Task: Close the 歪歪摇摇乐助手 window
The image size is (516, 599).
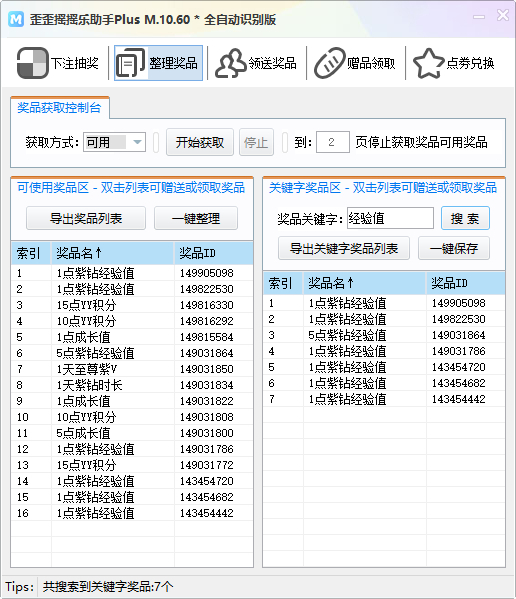Action: [x=503, y=16]
